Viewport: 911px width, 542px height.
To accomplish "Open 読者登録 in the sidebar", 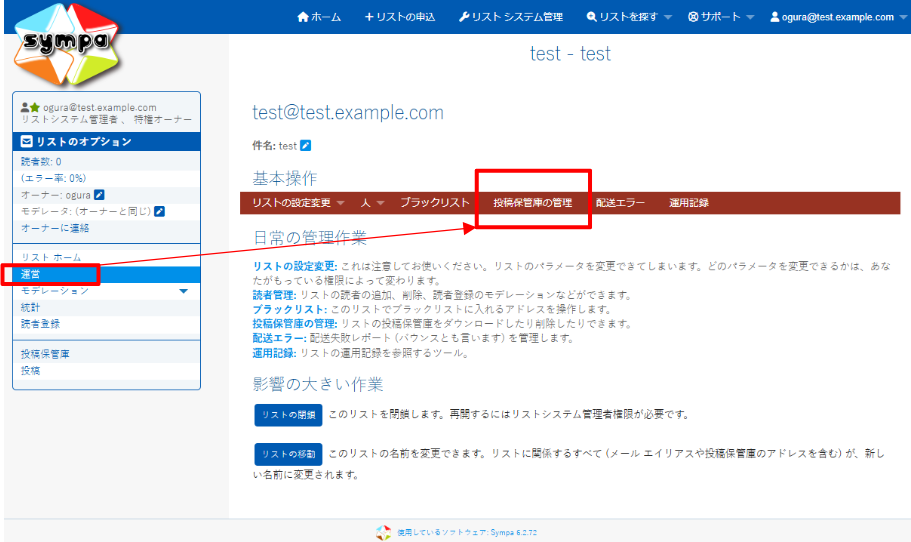I will click(x=41, y=324).
